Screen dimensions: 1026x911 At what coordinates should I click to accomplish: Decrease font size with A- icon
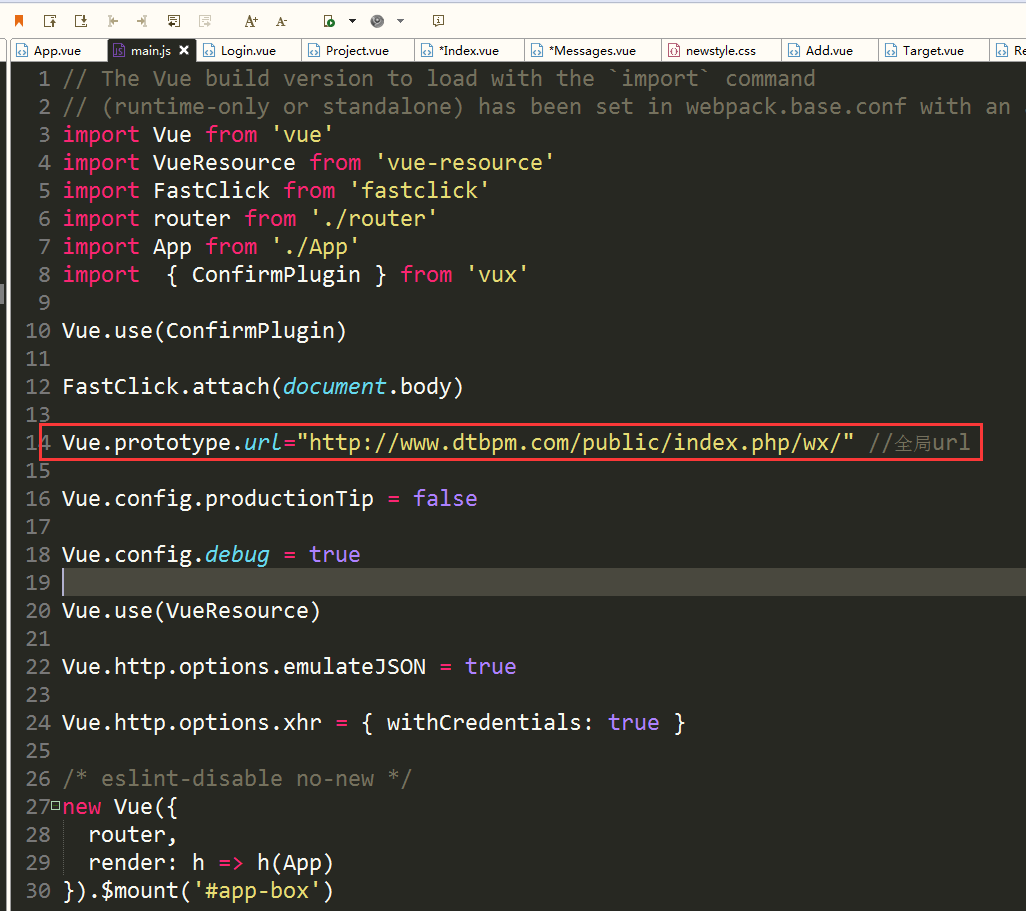[x=281, y=21]
